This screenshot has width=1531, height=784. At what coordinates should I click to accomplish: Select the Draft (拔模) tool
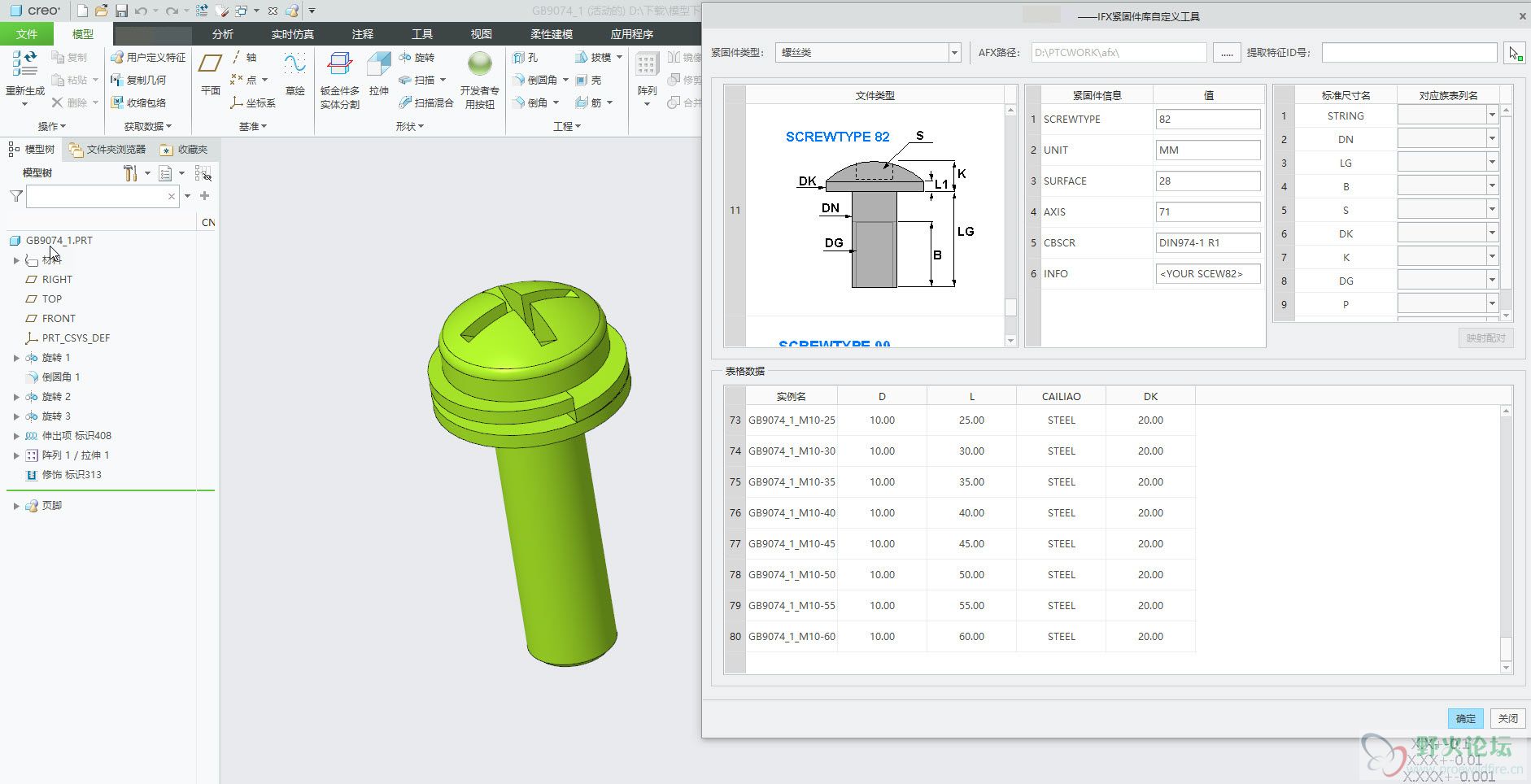(x=593, y=57)
